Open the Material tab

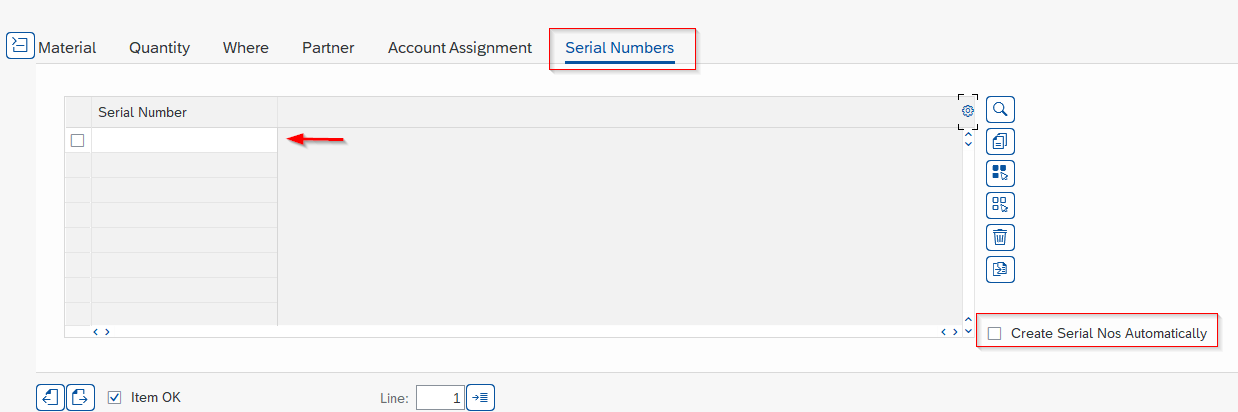pos(67,48)
